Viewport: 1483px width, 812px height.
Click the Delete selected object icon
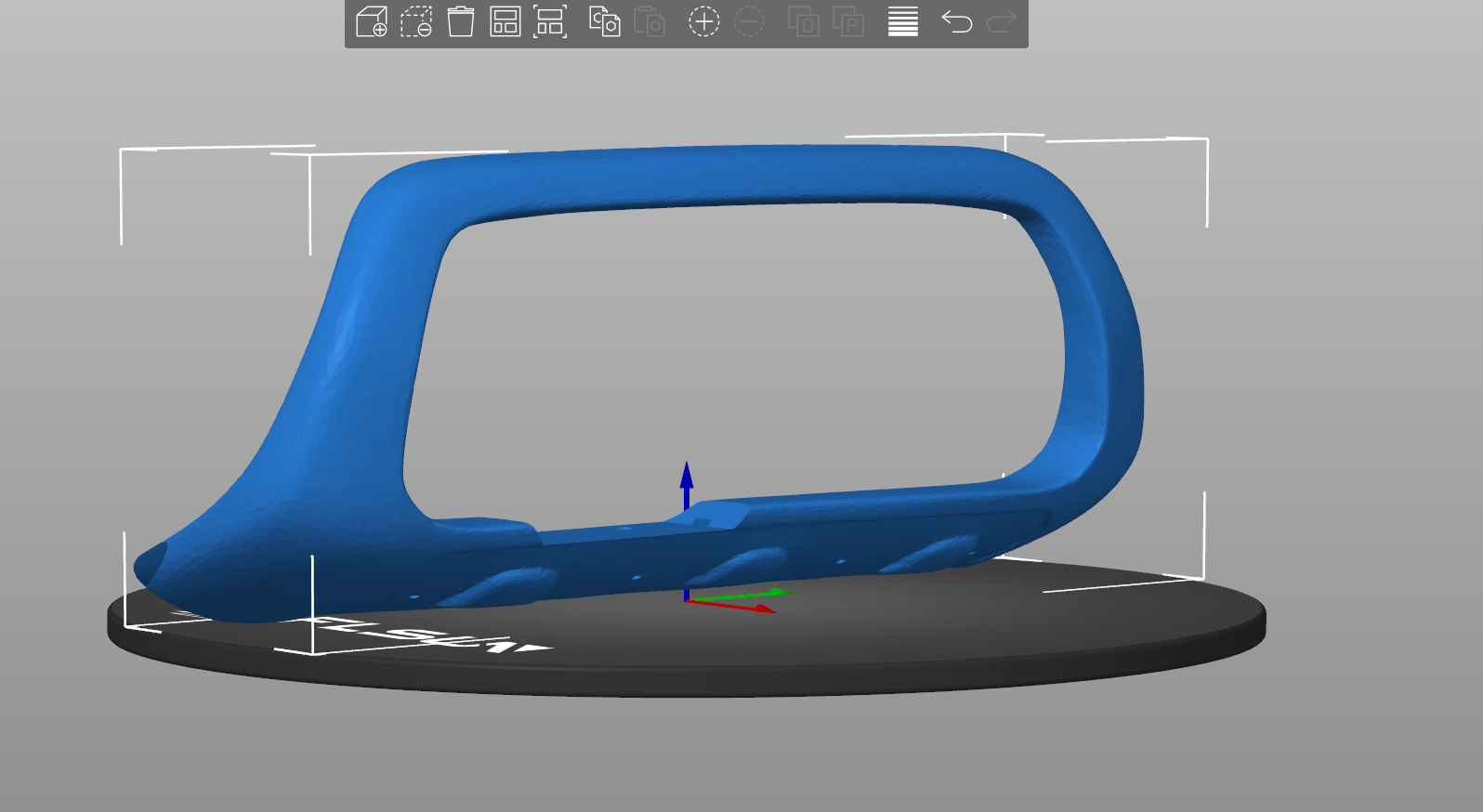(x=416, y=21)
